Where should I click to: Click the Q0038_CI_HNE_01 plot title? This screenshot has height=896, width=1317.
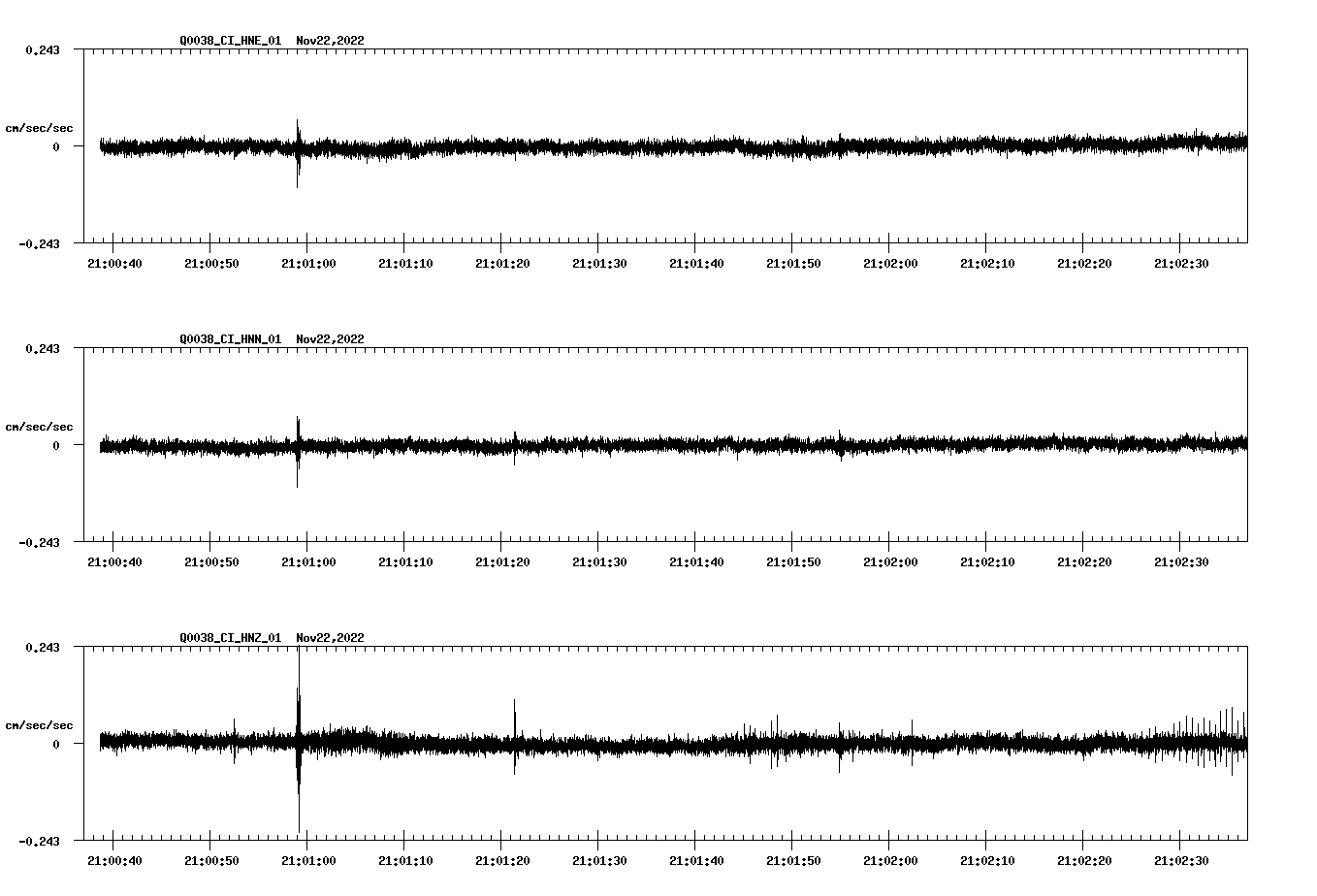[231, 41]
